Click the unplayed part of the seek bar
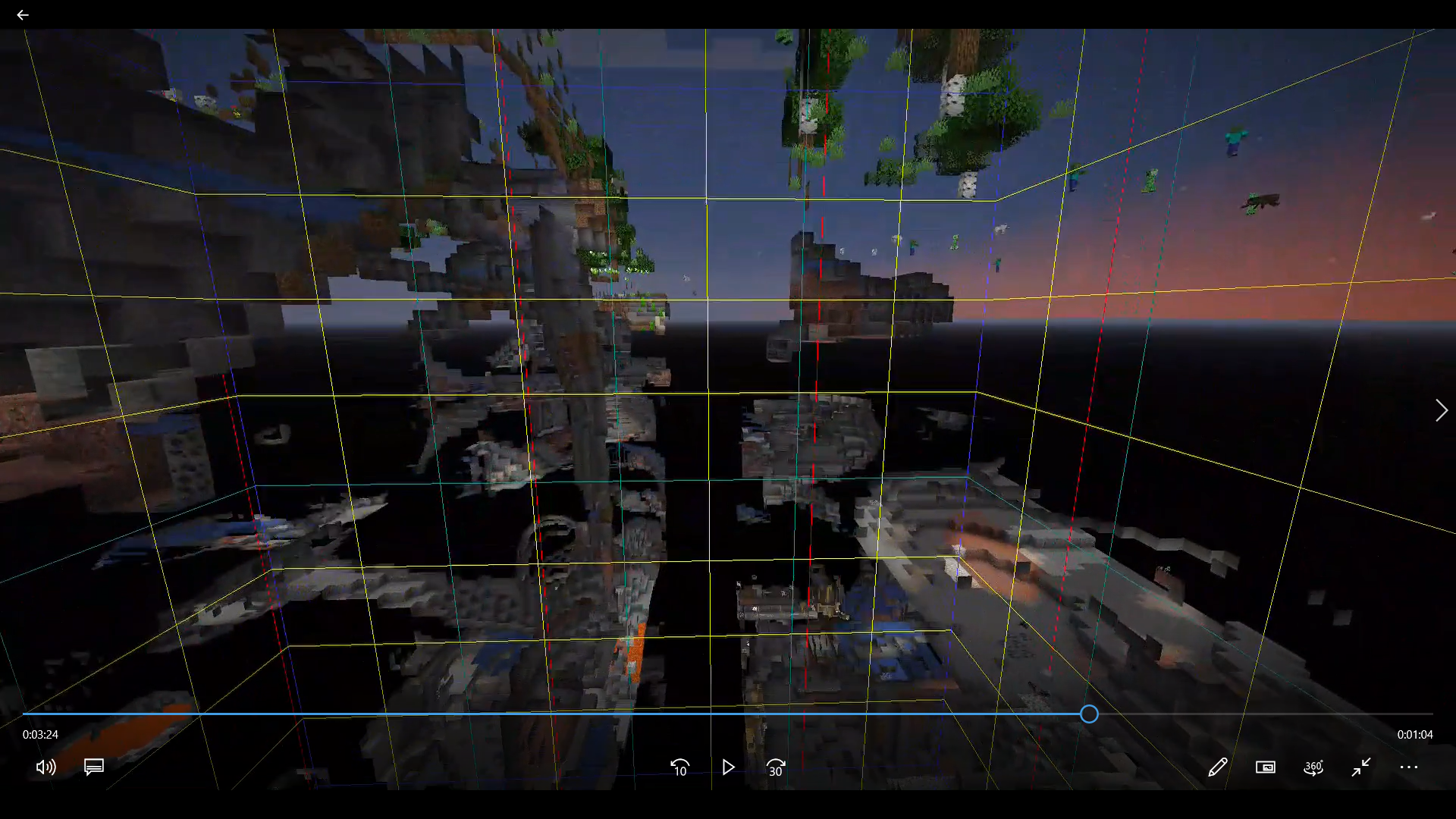Image resolution: width=1456 pixels, height=819 pixels. tap(1266, 714)
